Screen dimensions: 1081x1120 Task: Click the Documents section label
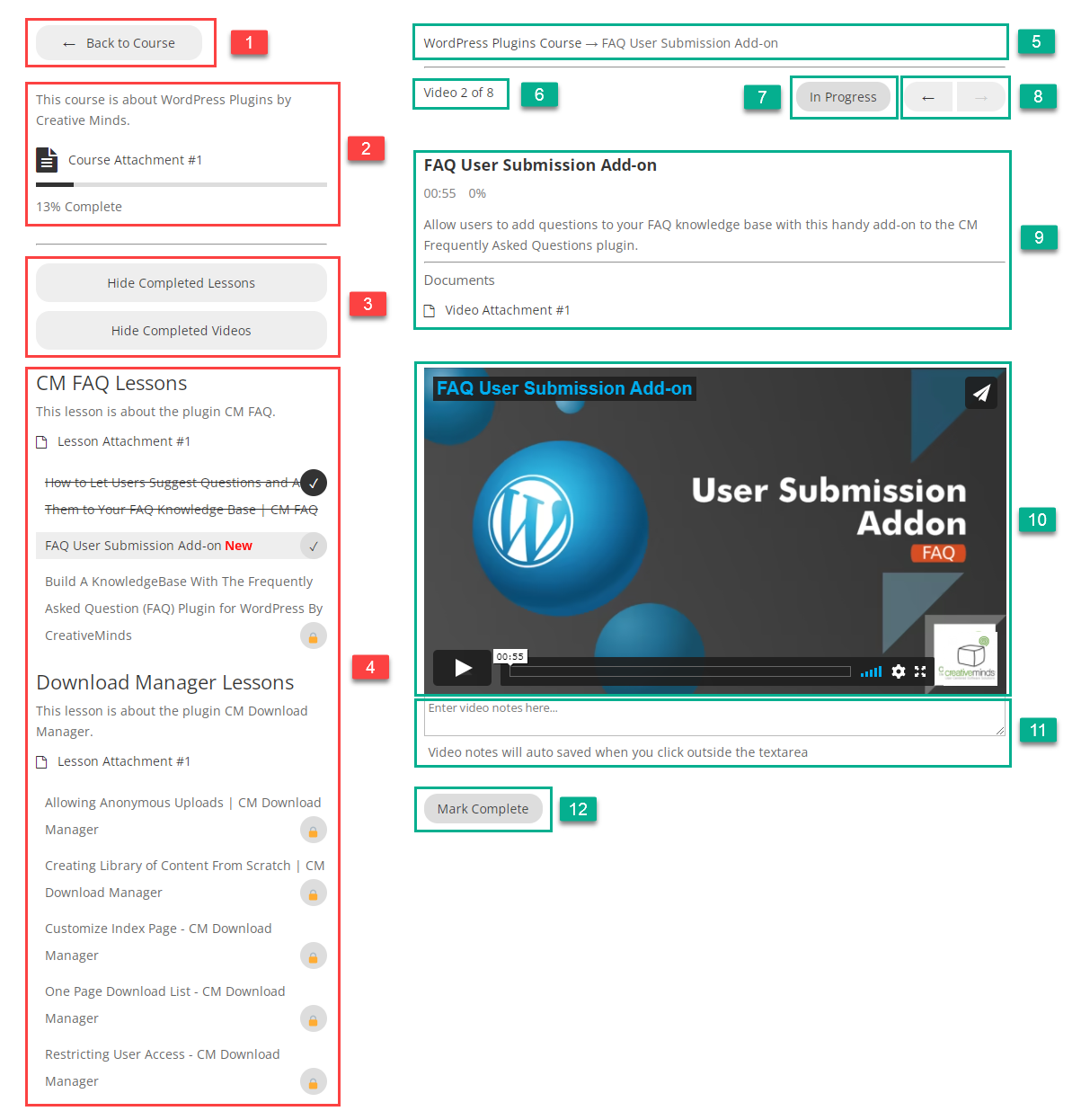tap(459, 280)
